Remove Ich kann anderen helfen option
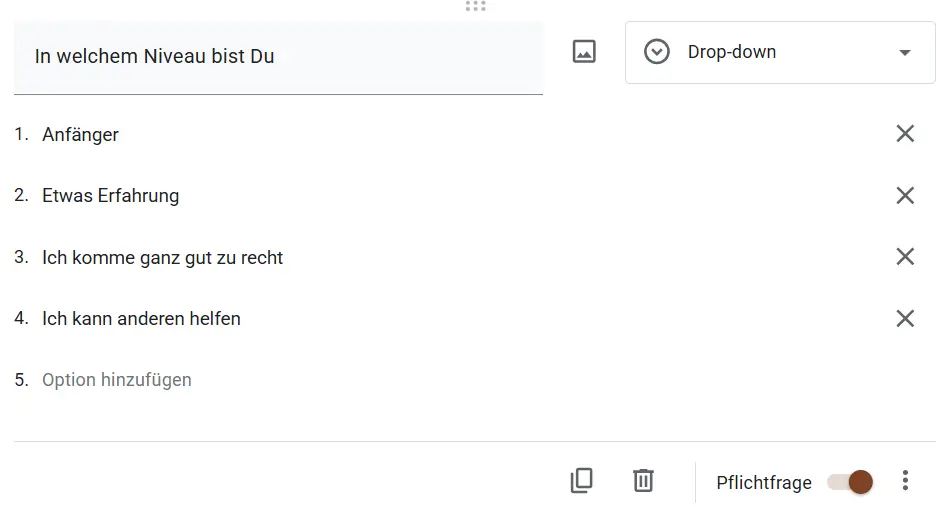 [x=905, y=318]
